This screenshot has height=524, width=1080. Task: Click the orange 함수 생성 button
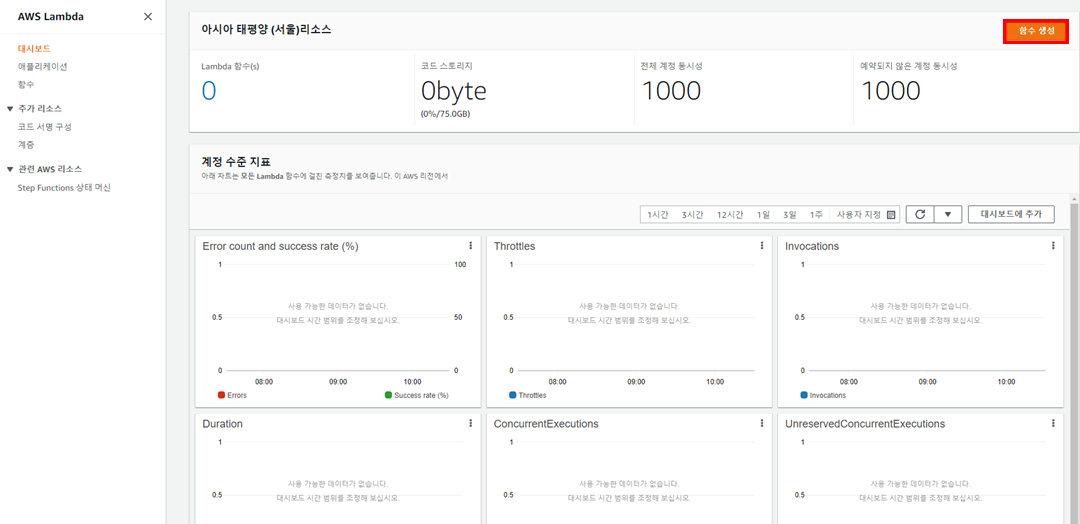1037,32
